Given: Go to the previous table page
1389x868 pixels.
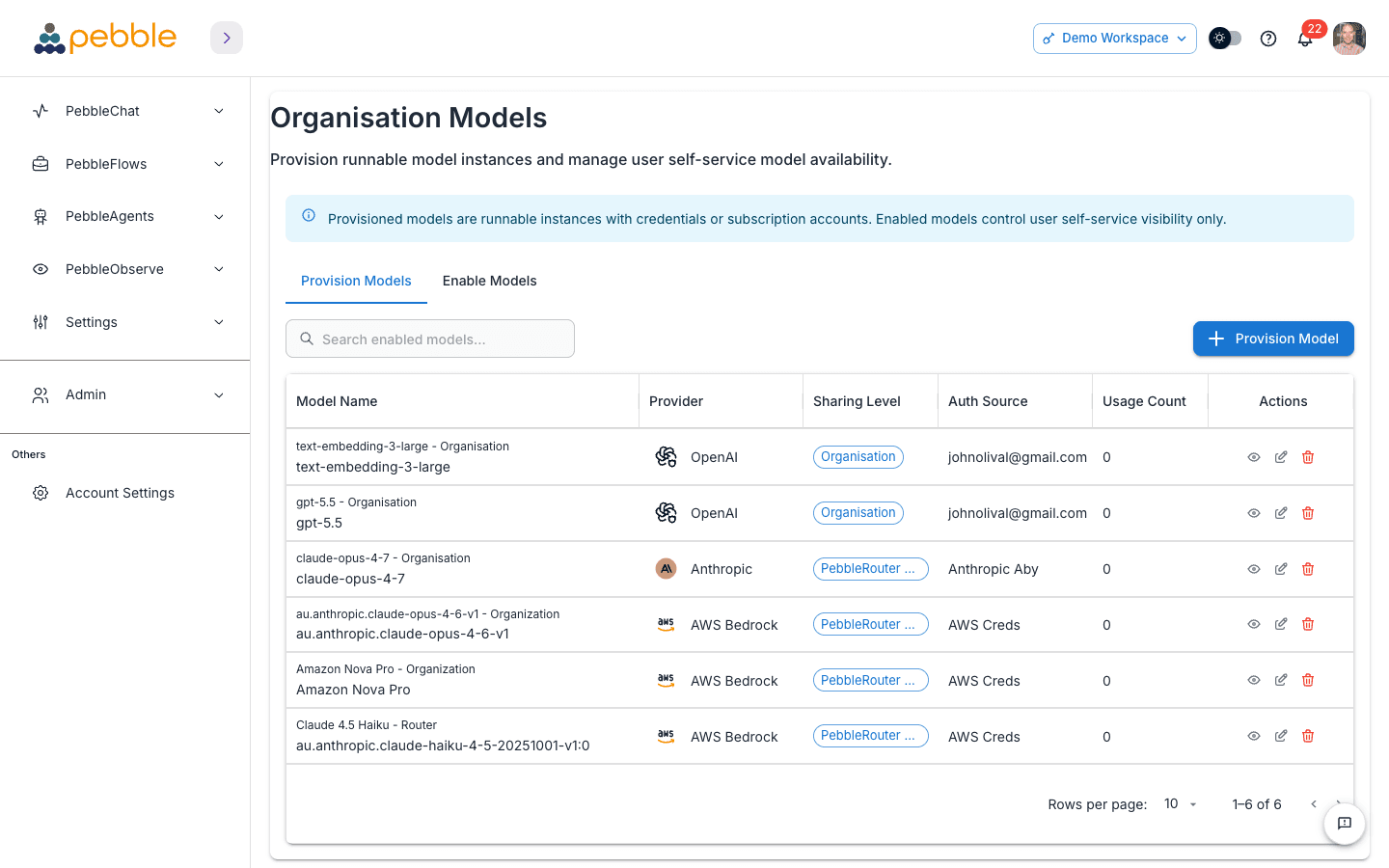Looking at the screenshot, I should (x=1314, y=804).
